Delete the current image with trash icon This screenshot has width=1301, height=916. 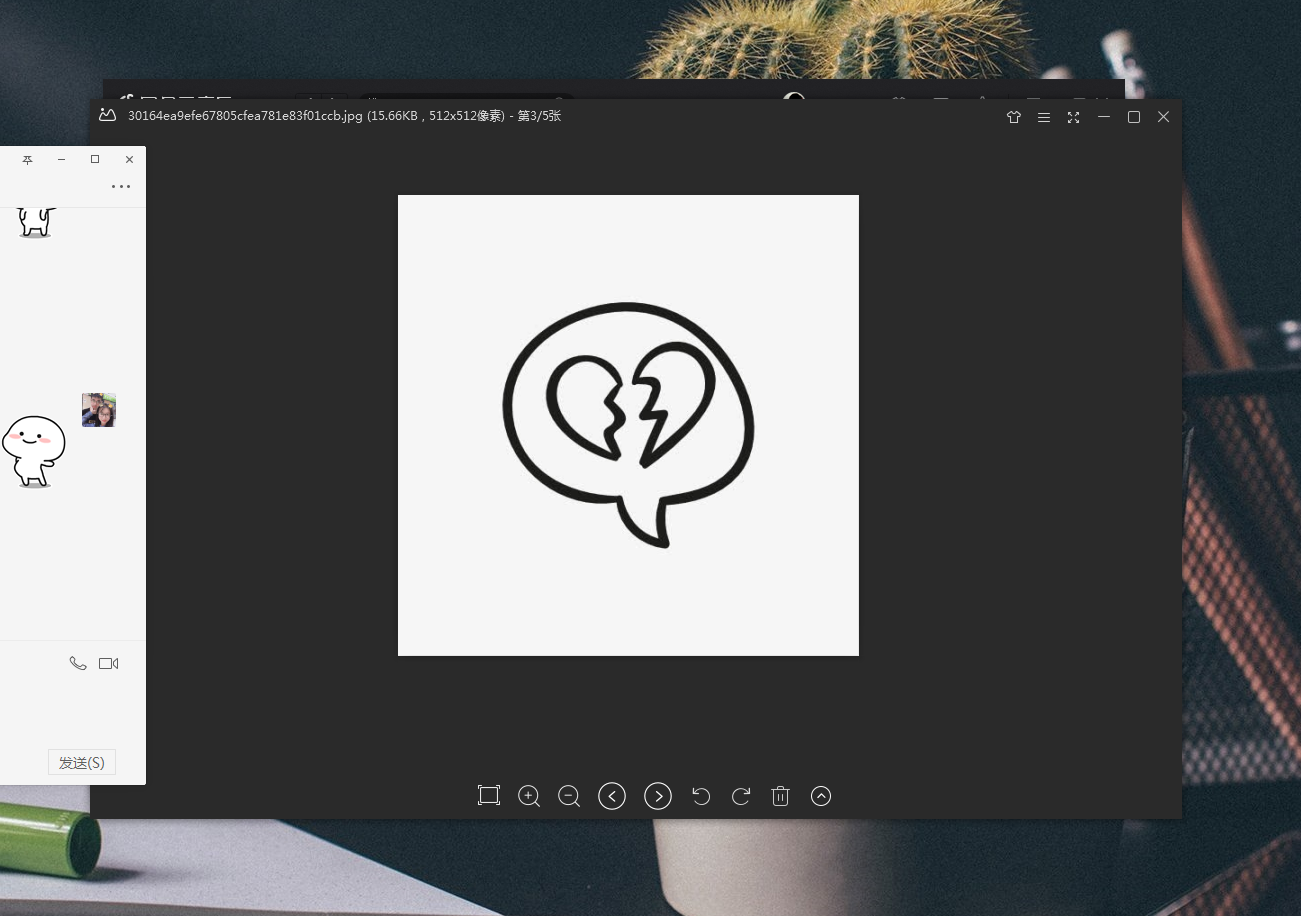[781, 796]
